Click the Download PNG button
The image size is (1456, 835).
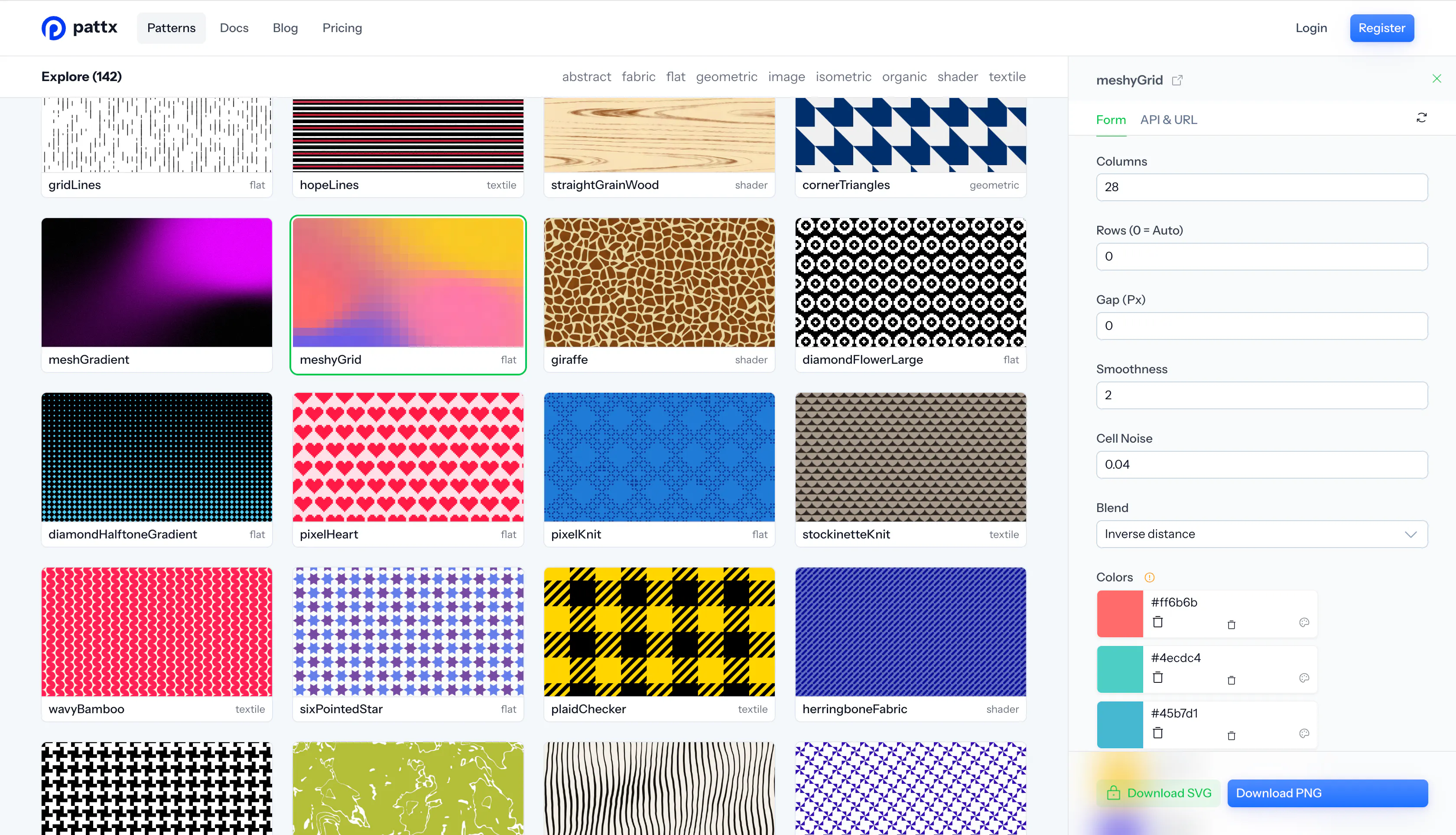pyautogui.click(x=1327, y=793)
